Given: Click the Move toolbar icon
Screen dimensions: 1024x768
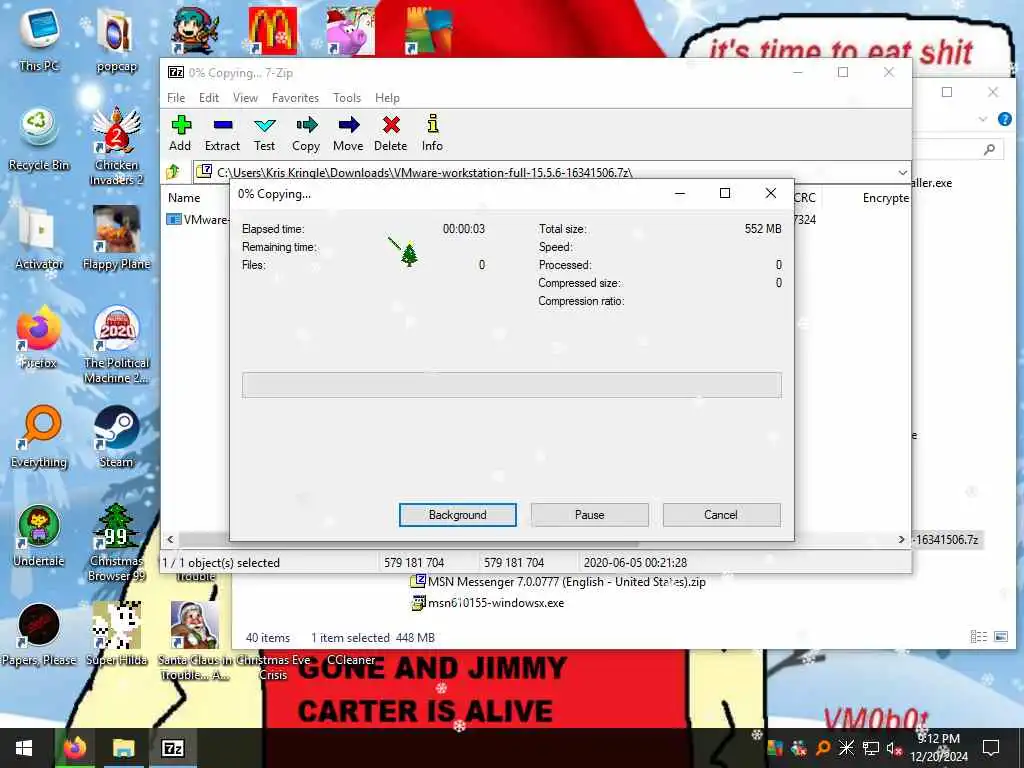Looking at the screenshot, I should pyautogui.click(x=348, y=133).
